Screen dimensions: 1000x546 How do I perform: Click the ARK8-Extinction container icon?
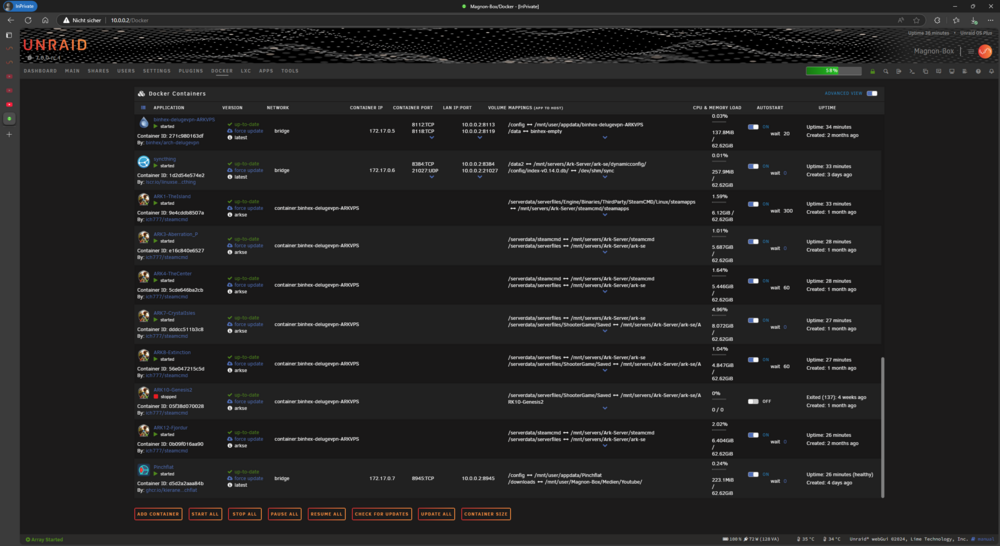(x=143, y=355)
